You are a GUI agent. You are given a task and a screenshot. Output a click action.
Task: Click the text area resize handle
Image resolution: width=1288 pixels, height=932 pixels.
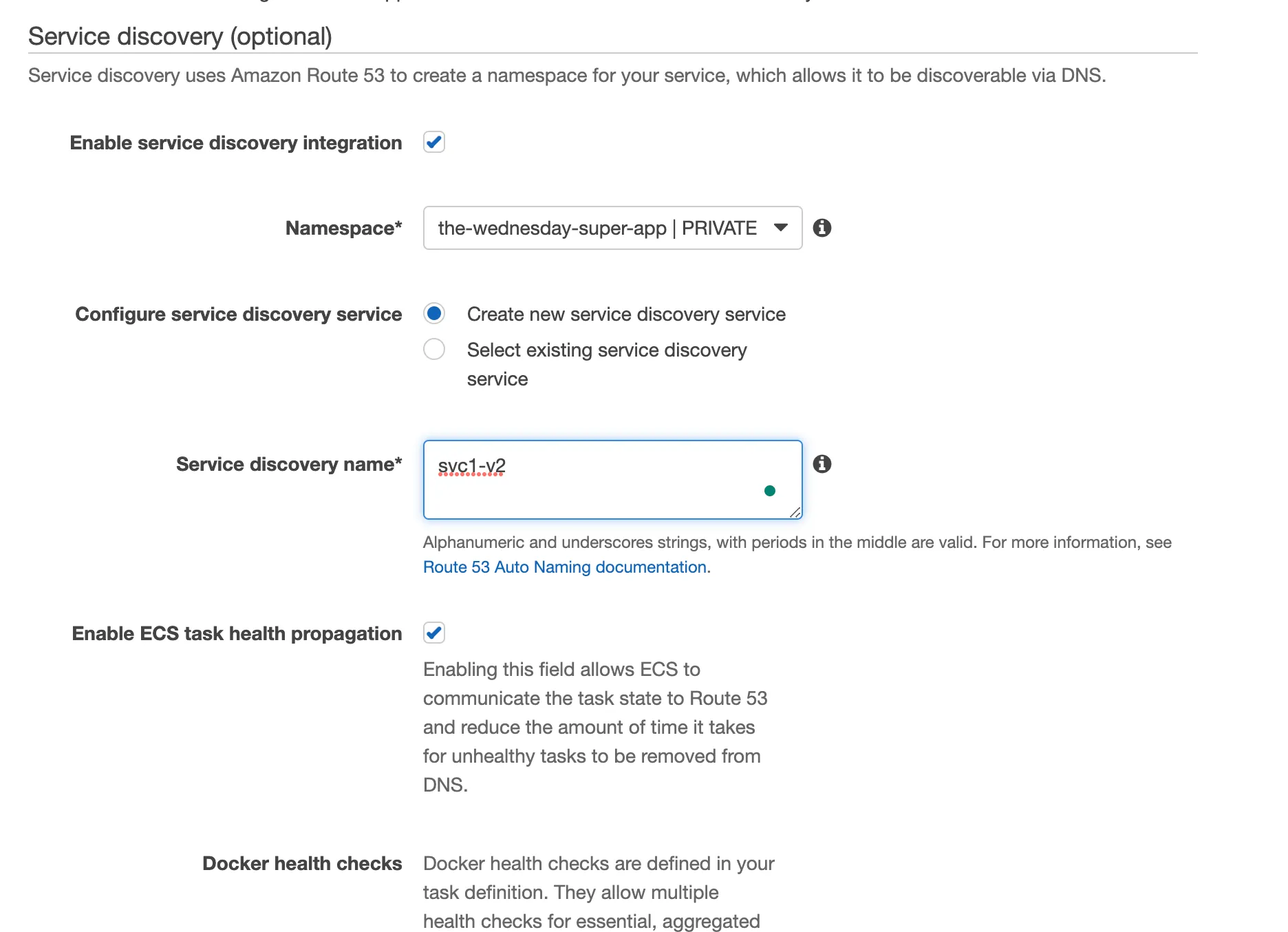[795, 512]
